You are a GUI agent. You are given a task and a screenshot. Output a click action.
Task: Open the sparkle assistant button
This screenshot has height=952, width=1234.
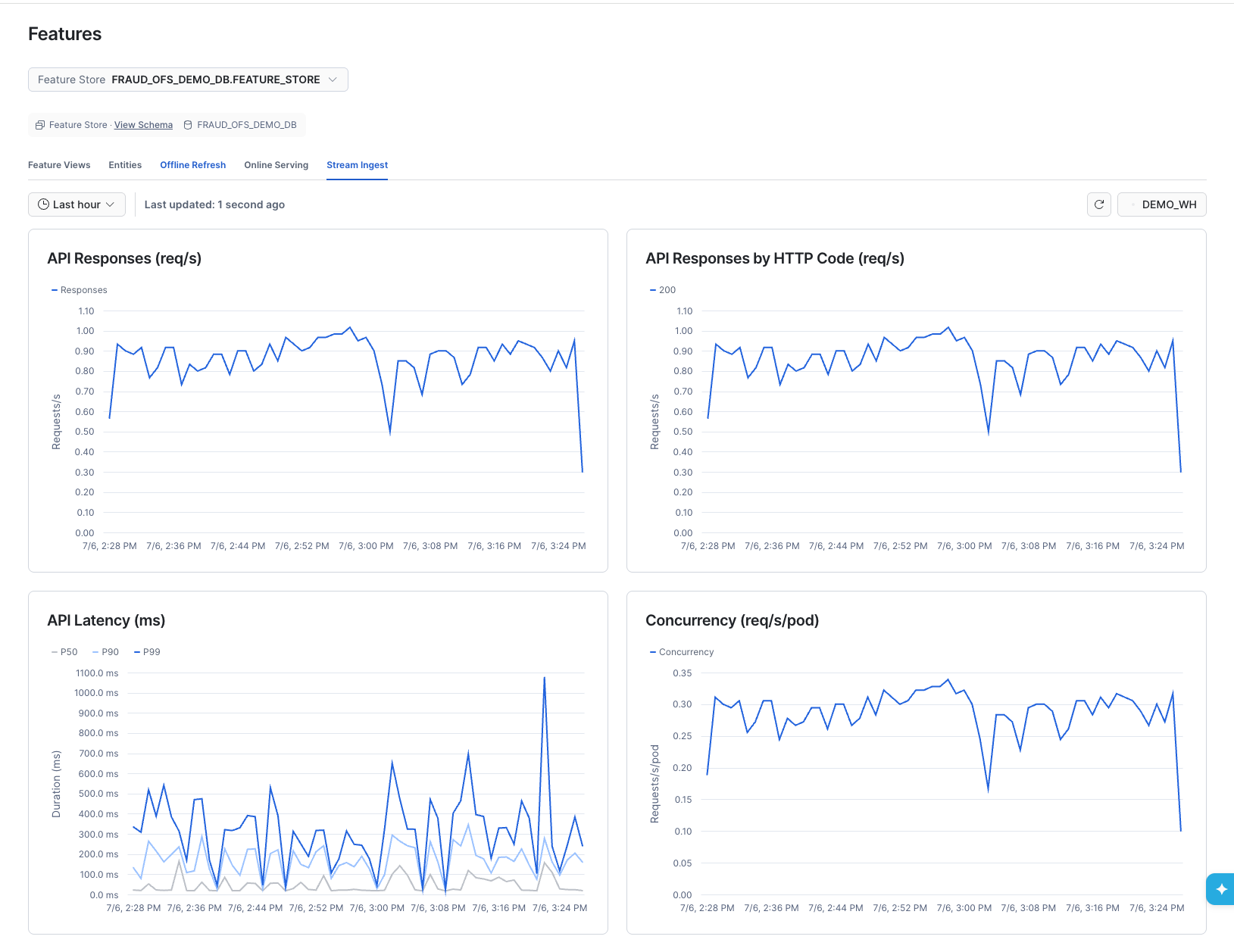[x=1221, y=889]
